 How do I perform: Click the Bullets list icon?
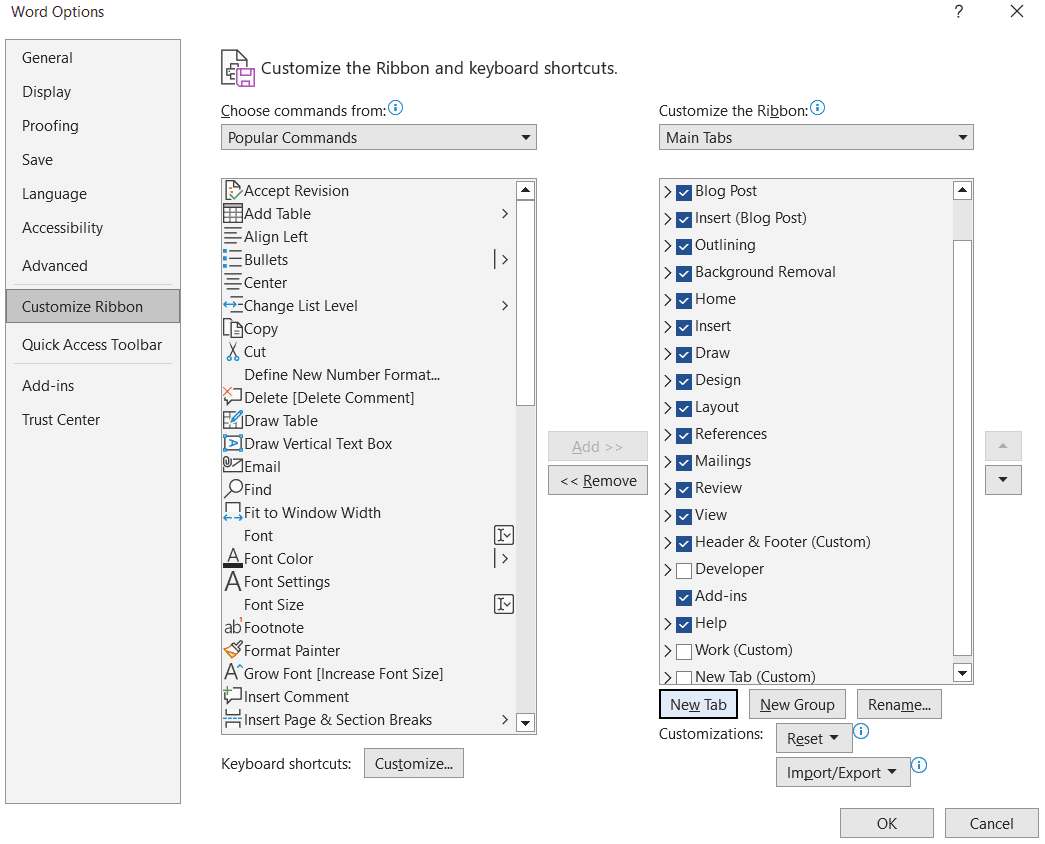[x=232, y=260]
